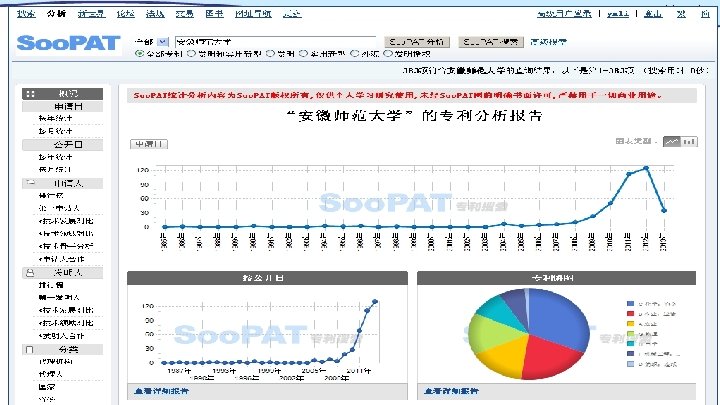Select the 实用新型 radio button
Image resolution: width=720 pixels, height=405 pixels.
(304, 54)
